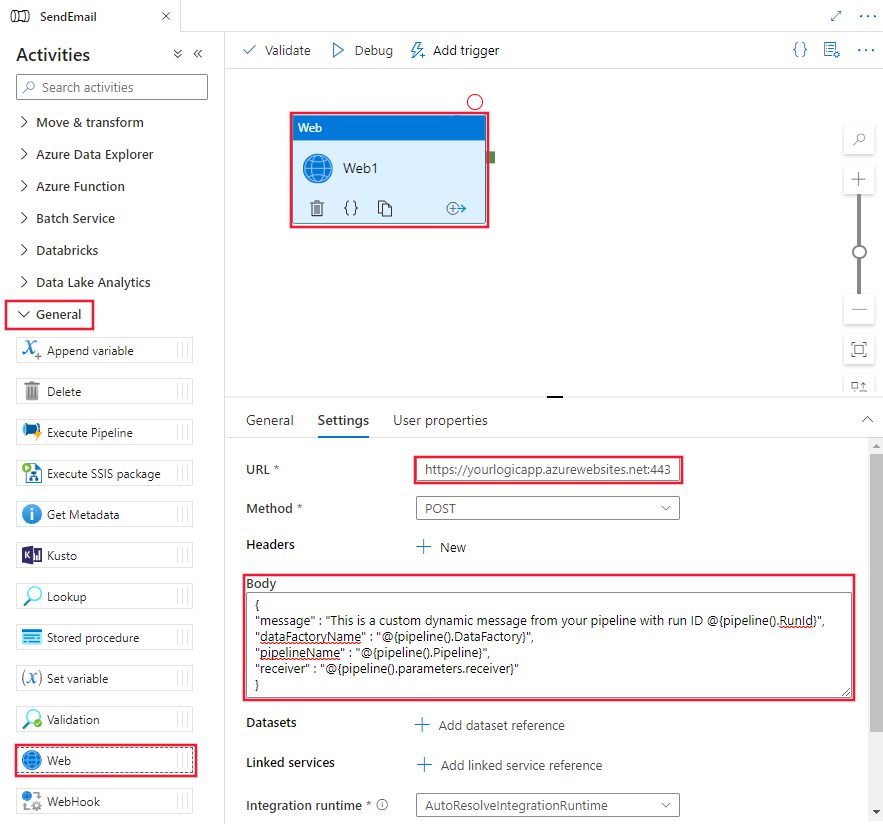
Task: Open pipeline code view with braces icon
Action: click(x=799, y=49)
